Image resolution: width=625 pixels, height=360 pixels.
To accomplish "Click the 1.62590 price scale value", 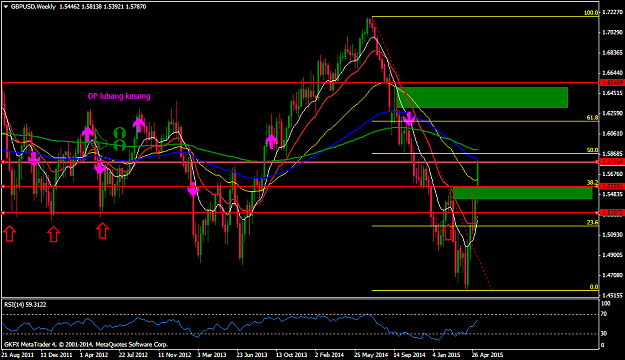I will (613, 113).
